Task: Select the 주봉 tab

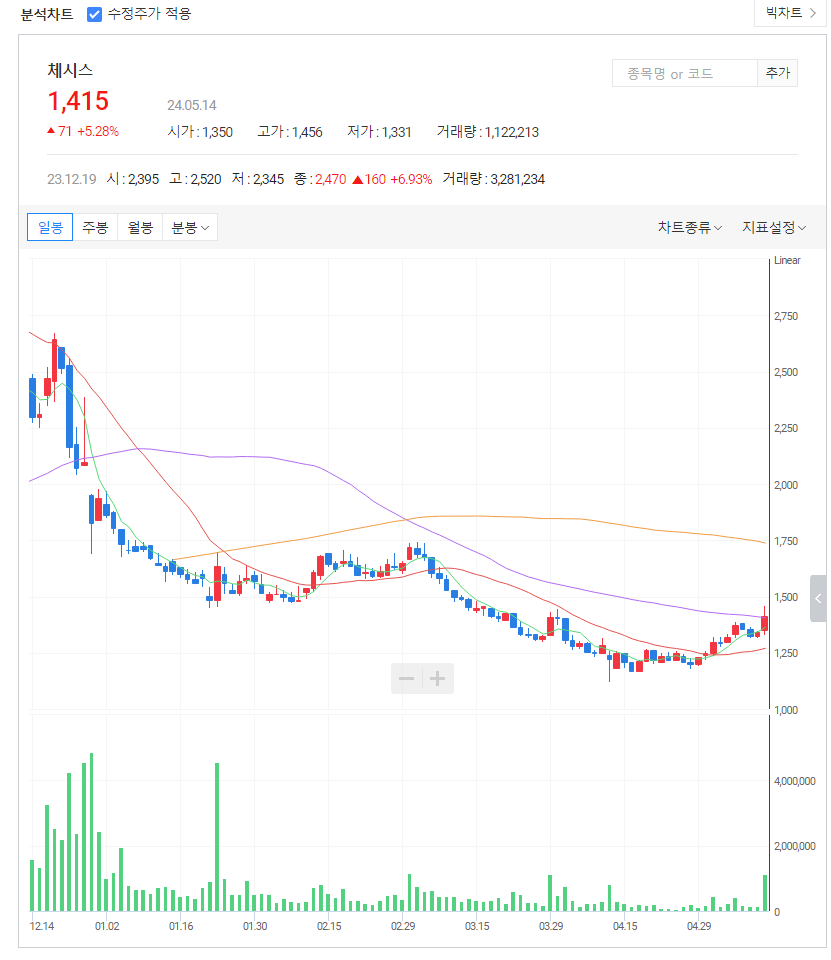Action: 95,227
